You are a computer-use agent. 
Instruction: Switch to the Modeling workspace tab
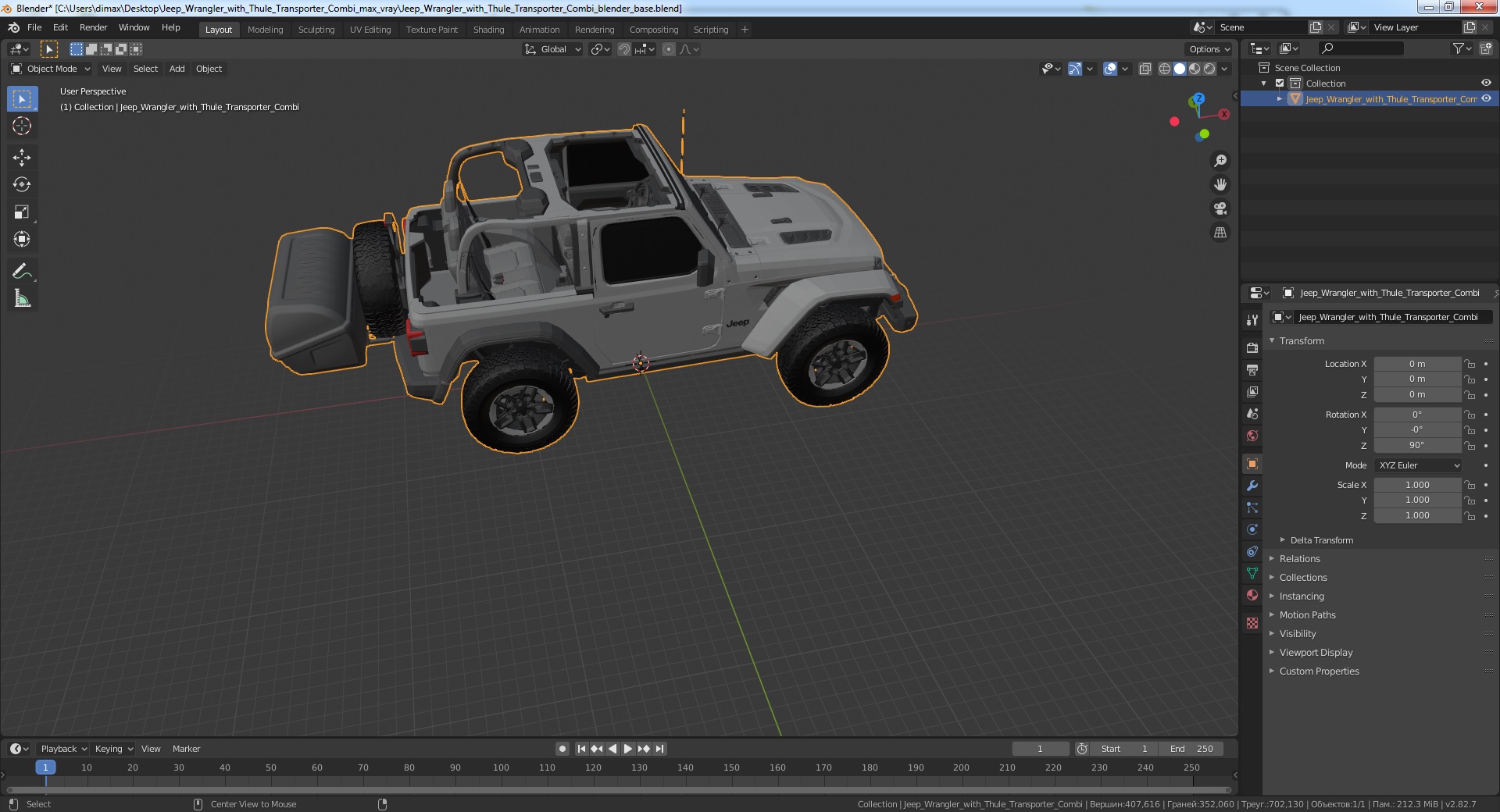tap(265, 30)
